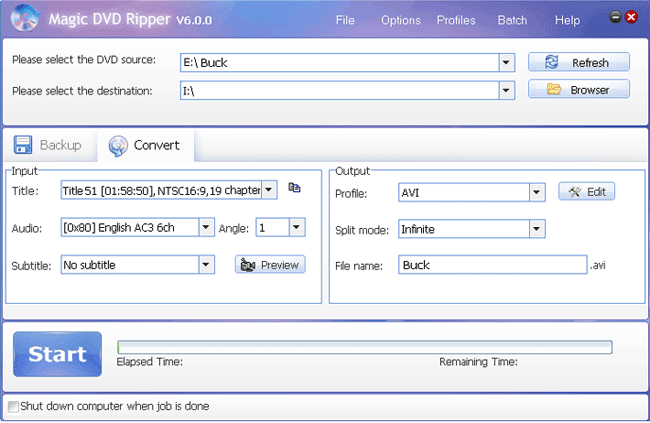Screen dimensions: 650x423
Task: Enable shut down computer when job is done
Action: (x=14, y=406)
